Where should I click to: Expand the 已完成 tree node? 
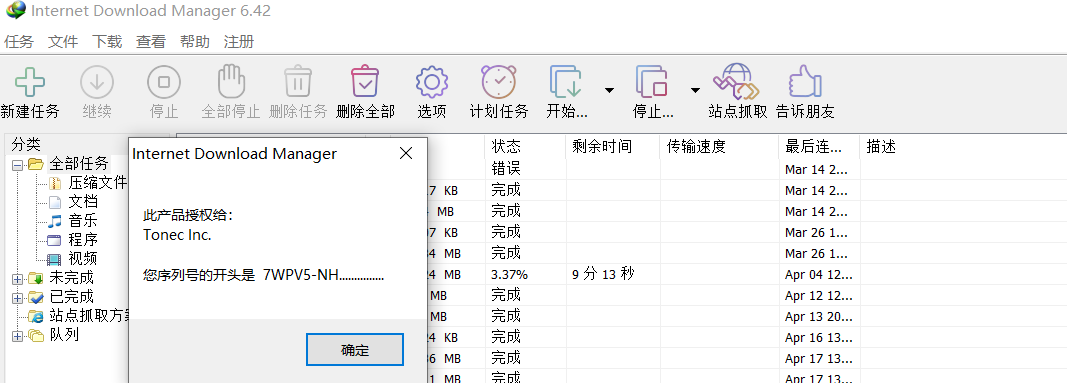point(17,297)
